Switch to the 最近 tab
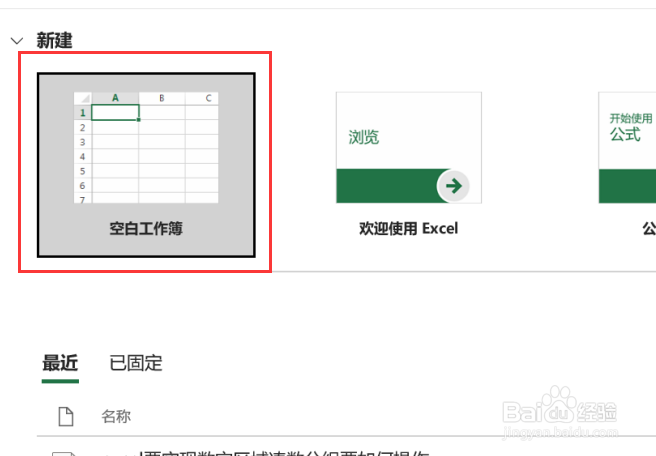This screenshot has height=456, width=656. click(60, 363)
